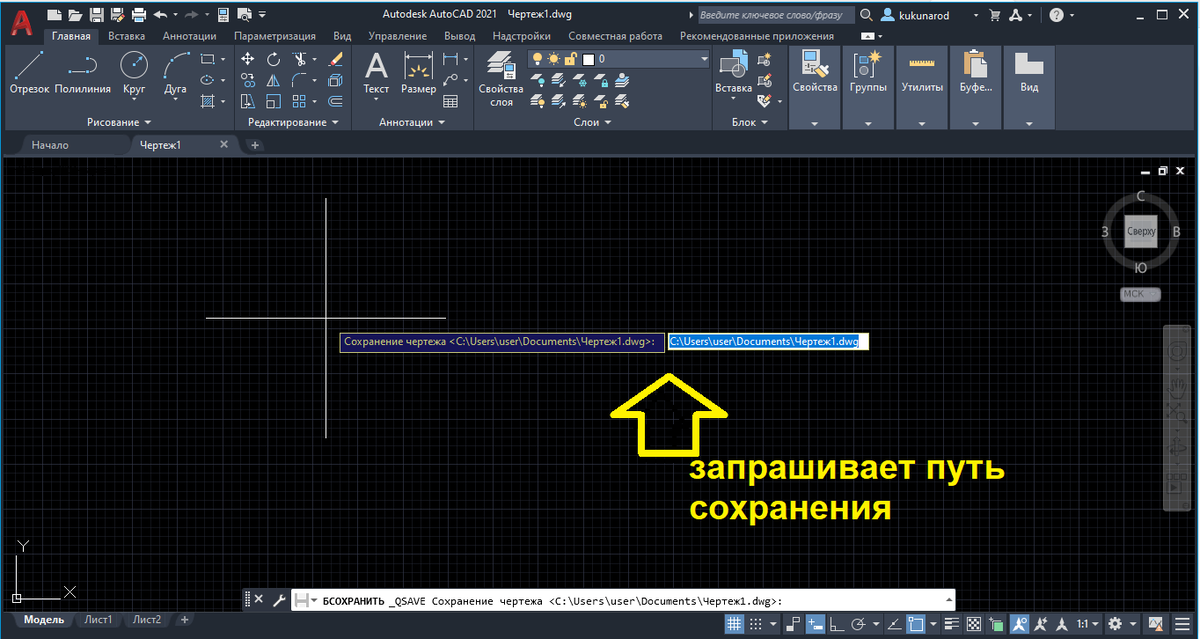Open the Свойства panel button
1200x639 pixels.
[x=814, y=87]
